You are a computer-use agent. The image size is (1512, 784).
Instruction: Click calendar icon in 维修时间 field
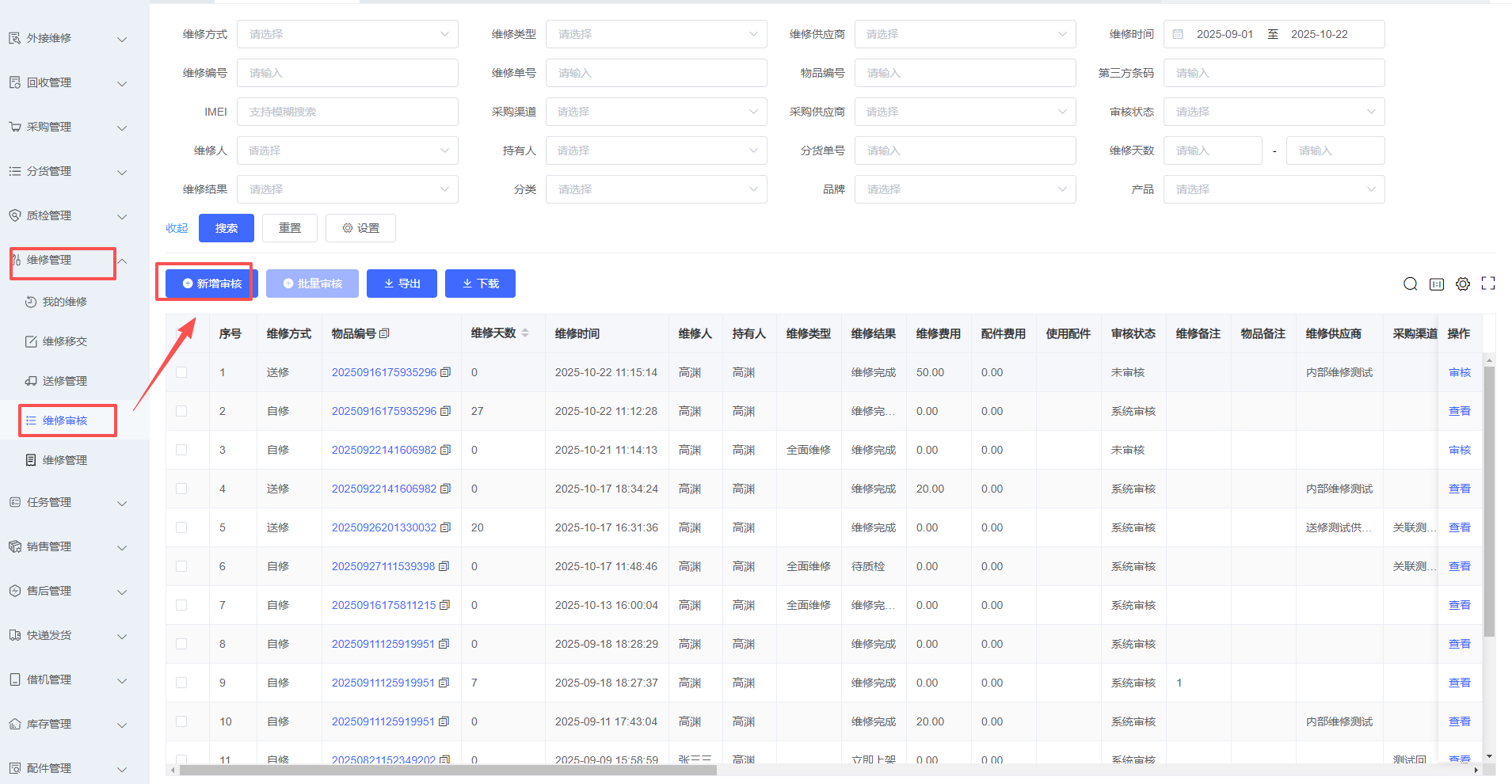pos(1178,34)
